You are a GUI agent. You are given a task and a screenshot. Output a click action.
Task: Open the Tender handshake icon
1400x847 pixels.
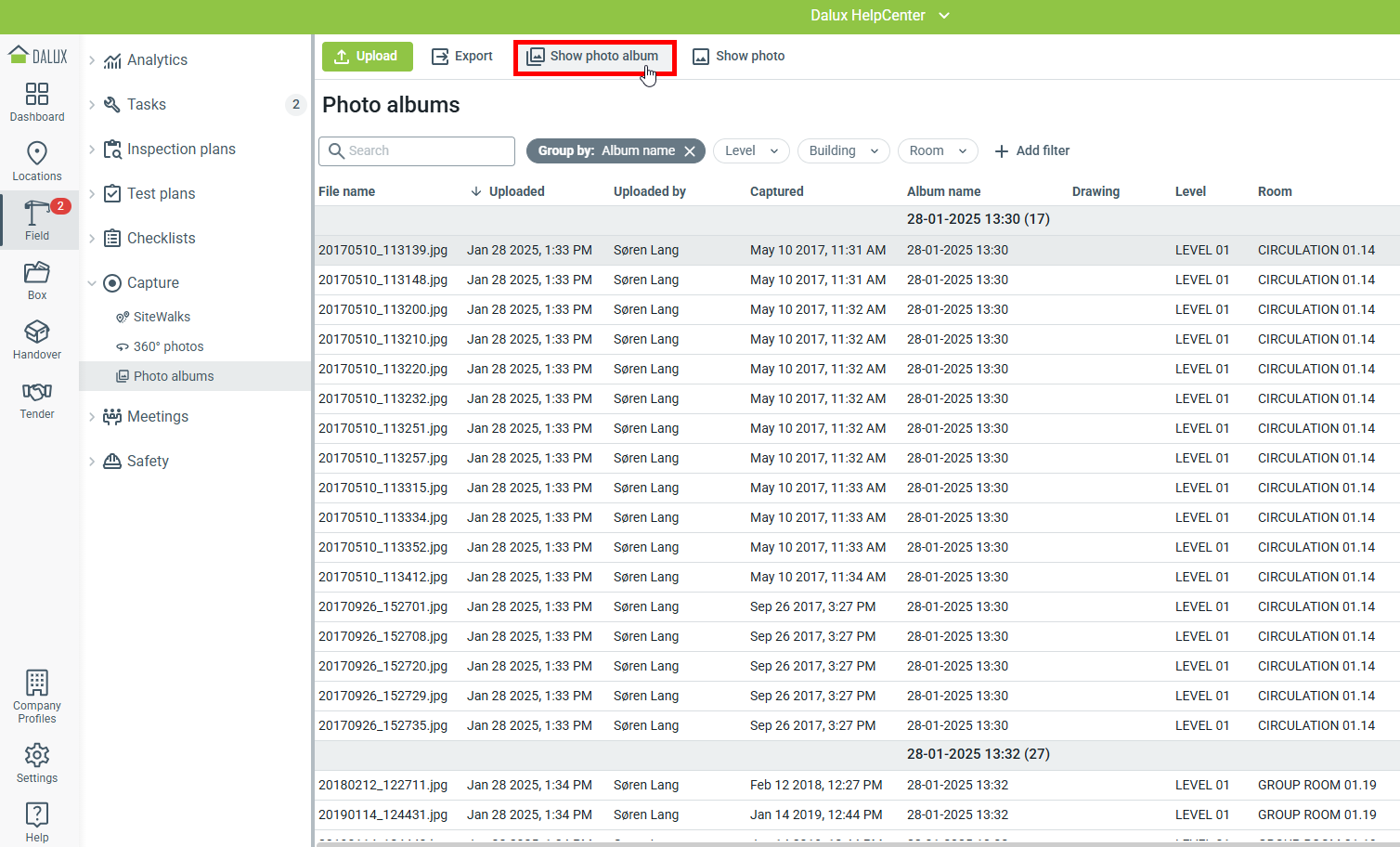(x=37, y=392)
